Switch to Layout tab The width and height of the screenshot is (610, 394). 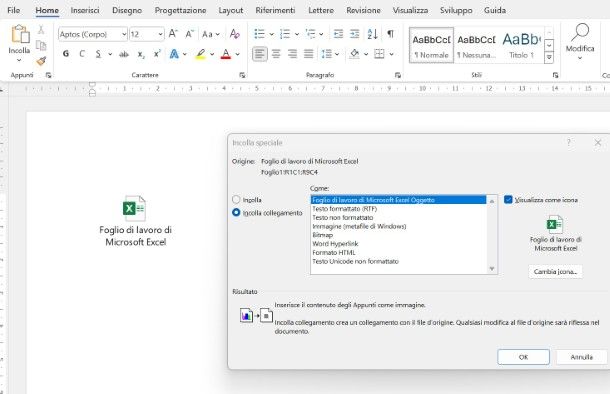point(231,10)
